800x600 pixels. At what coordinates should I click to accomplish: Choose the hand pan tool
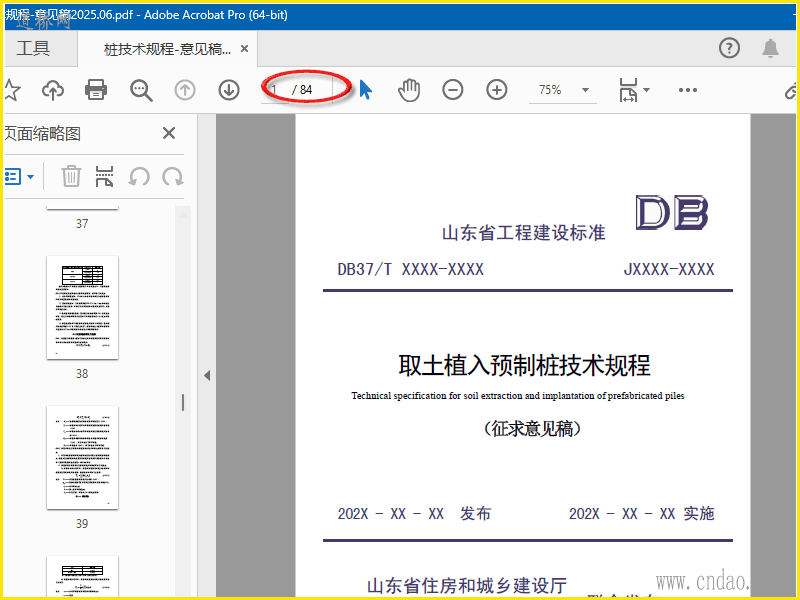409,90
